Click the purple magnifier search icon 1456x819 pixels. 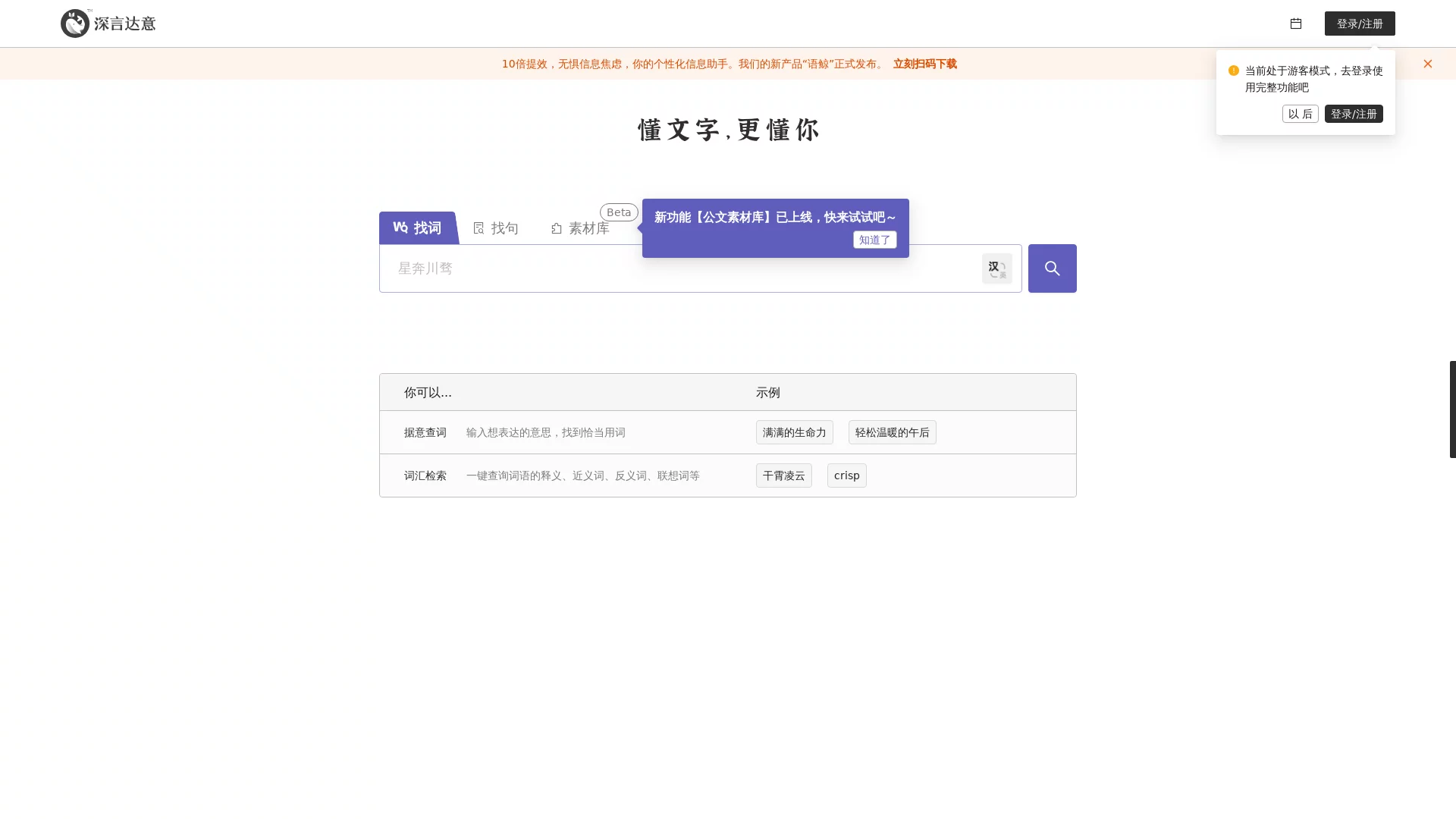pos(1051,268)
